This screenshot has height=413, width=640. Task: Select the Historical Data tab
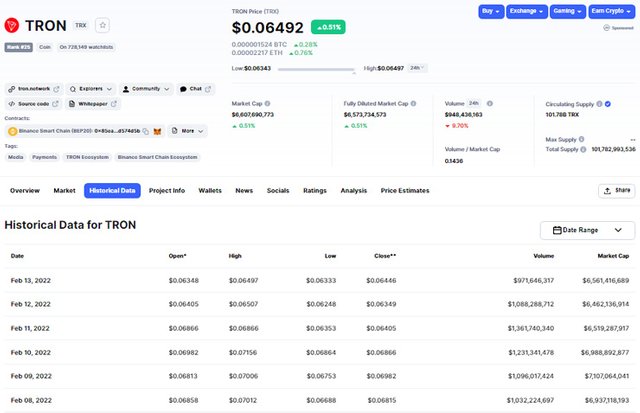pyautogui.click(x=112, y=191)
